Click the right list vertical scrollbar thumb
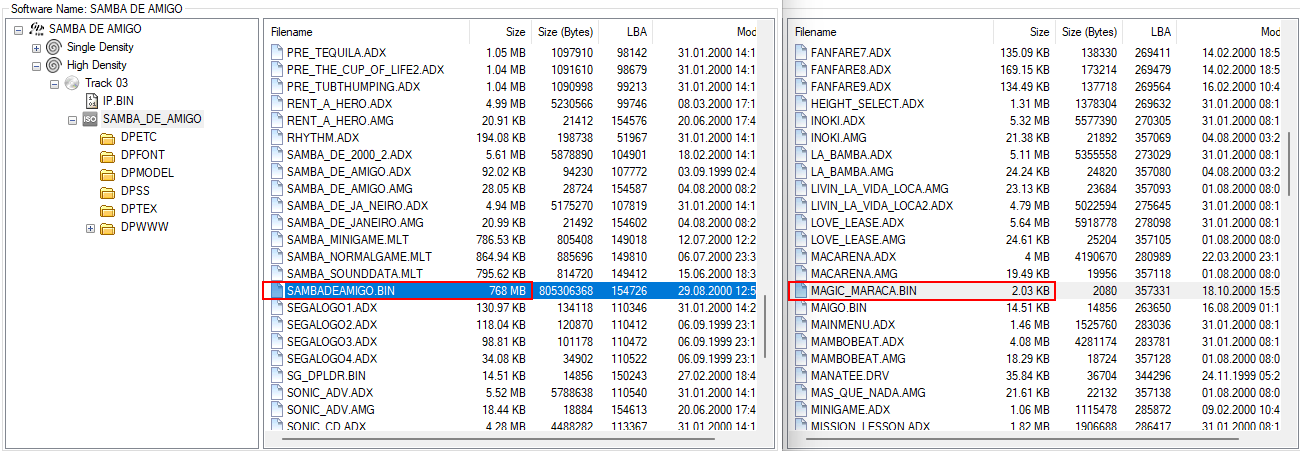 pos(1289,165)
